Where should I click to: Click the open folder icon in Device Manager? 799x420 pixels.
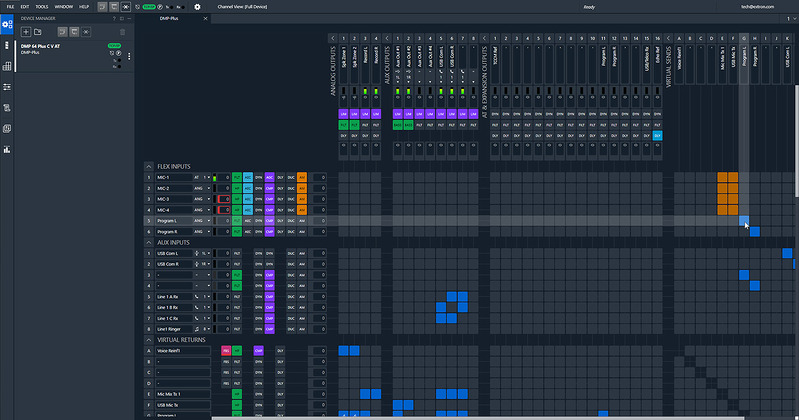click(39, 32)
